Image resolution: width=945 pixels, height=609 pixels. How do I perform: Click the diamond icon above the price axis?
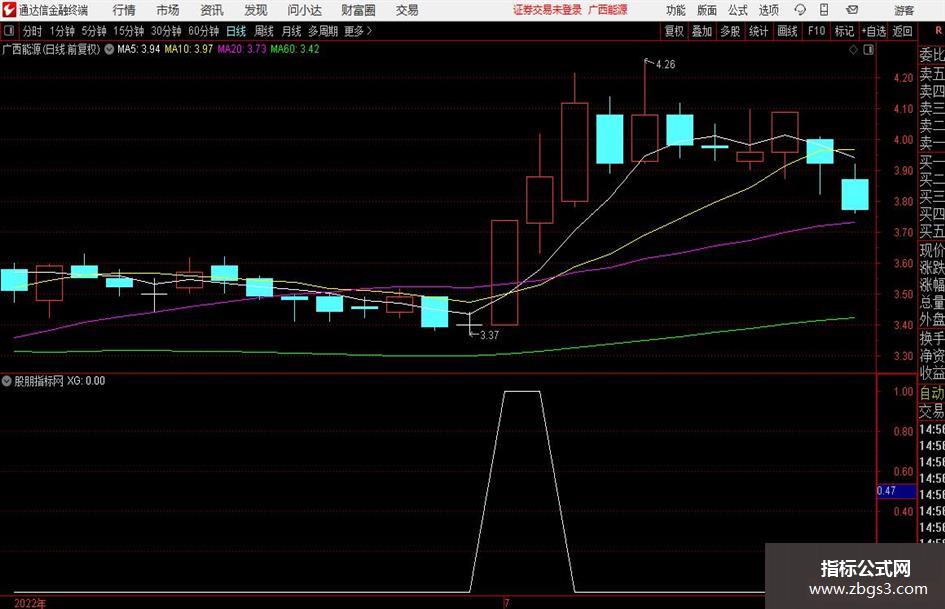click(853, 50)
